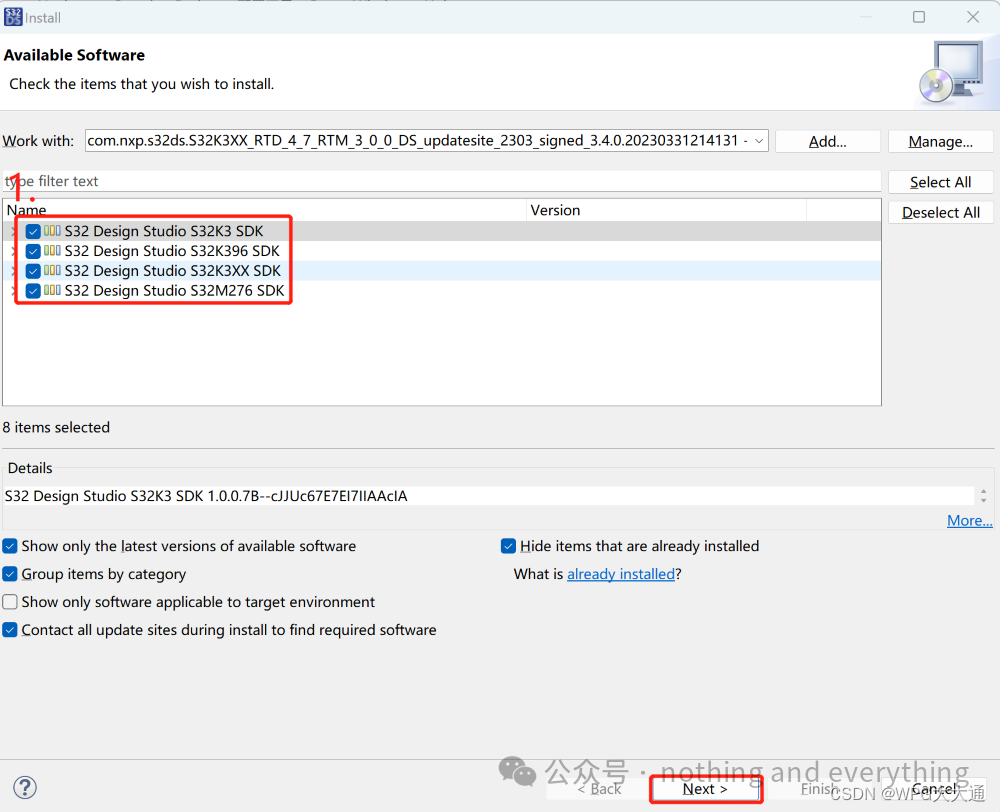Click the Finish button
The height and width of the screenshot is (812, 1000).
point(820,789)
